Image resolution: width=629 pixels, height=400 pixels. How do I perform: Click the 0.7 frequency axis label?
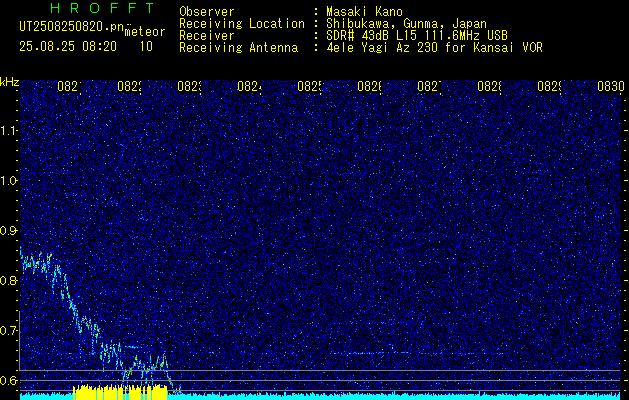[x=9, y=331]
